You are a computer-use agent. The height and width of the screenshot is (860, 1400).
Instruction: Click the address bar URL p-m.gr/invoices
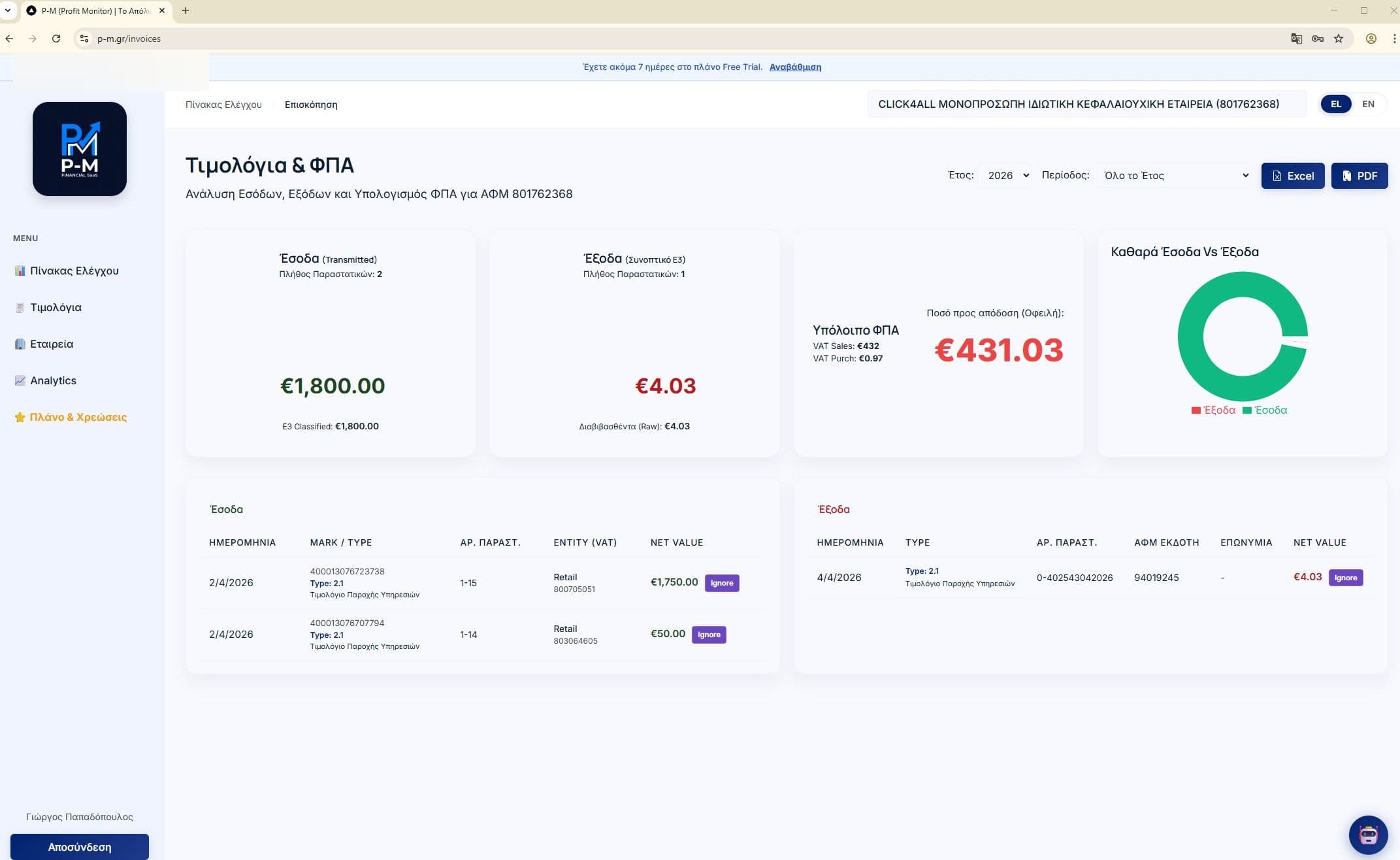click(x=129, y=39)
